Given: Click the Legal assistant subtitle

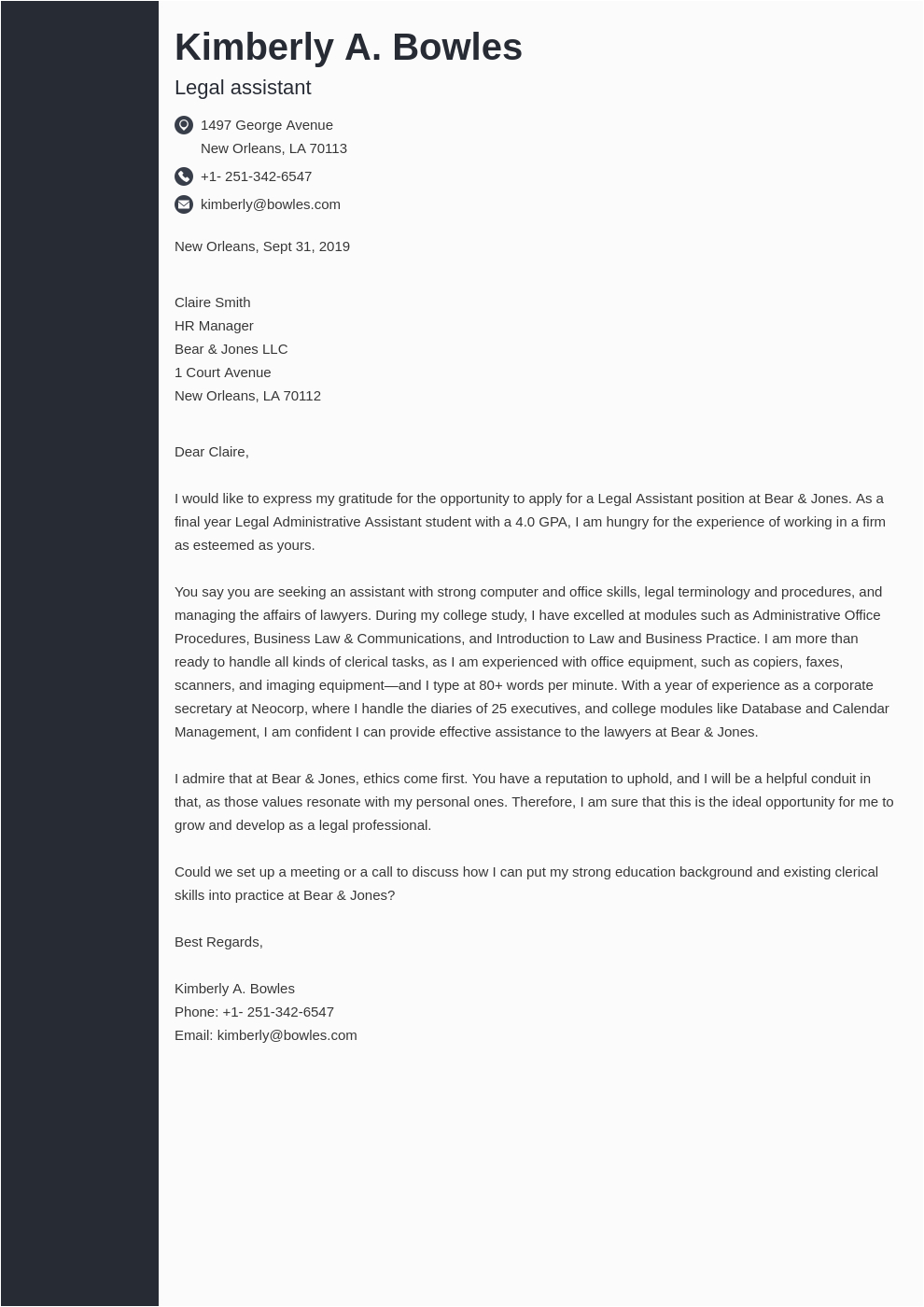Looking at the screenshot, I should tap(243, 88).
